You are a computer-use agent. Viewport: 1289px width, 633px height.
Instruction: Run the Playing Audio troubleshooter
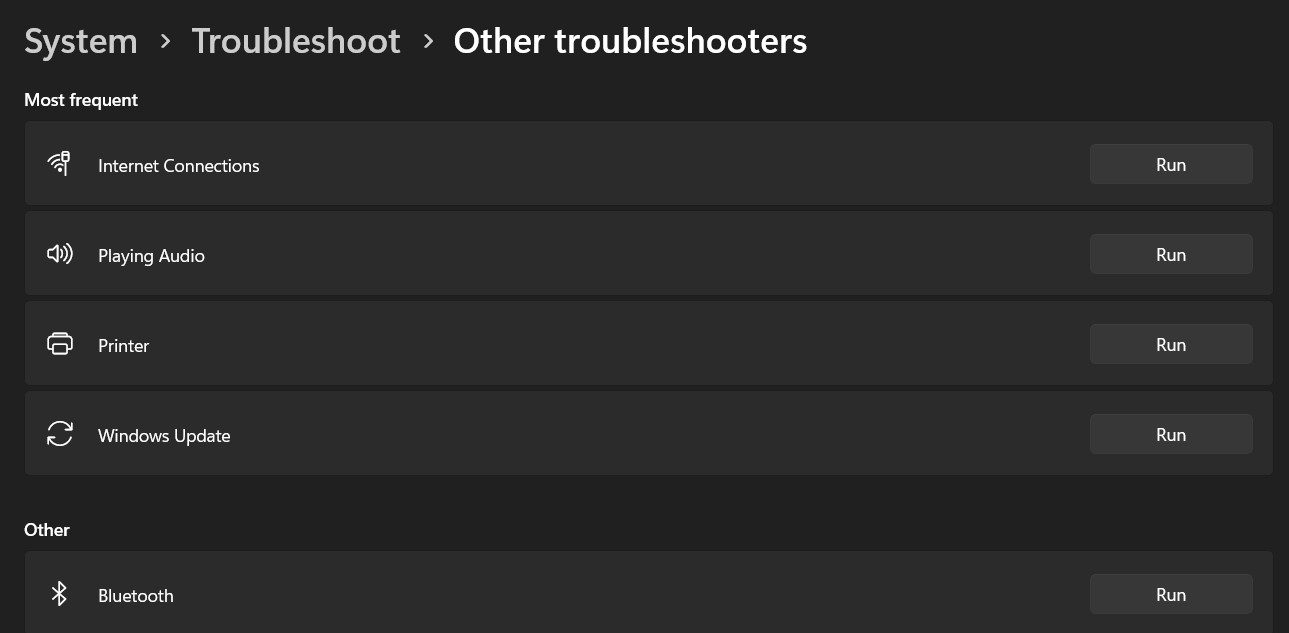tap(1170, 254)
